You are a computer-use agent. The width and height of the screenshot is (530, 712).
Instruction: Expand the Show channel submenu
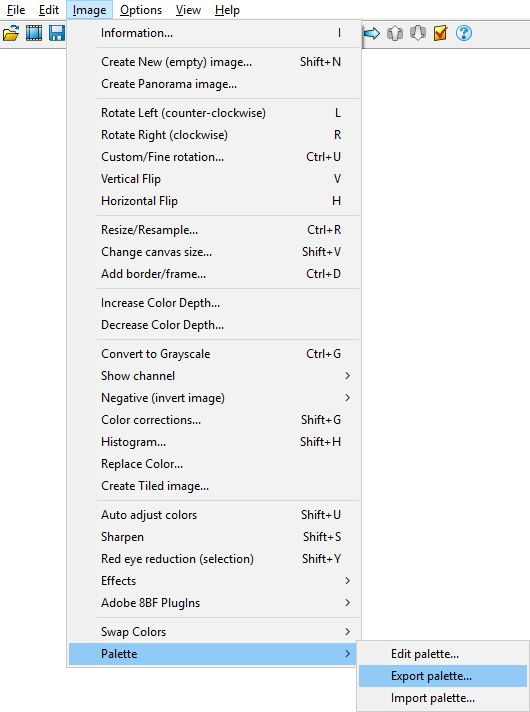[x=214, y=376]
